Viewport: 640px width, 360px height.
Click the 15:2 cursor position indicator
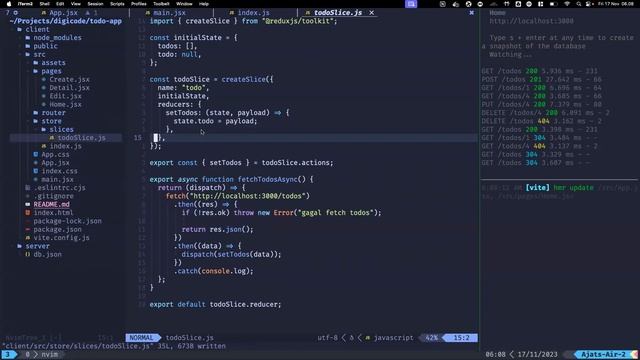461,338
